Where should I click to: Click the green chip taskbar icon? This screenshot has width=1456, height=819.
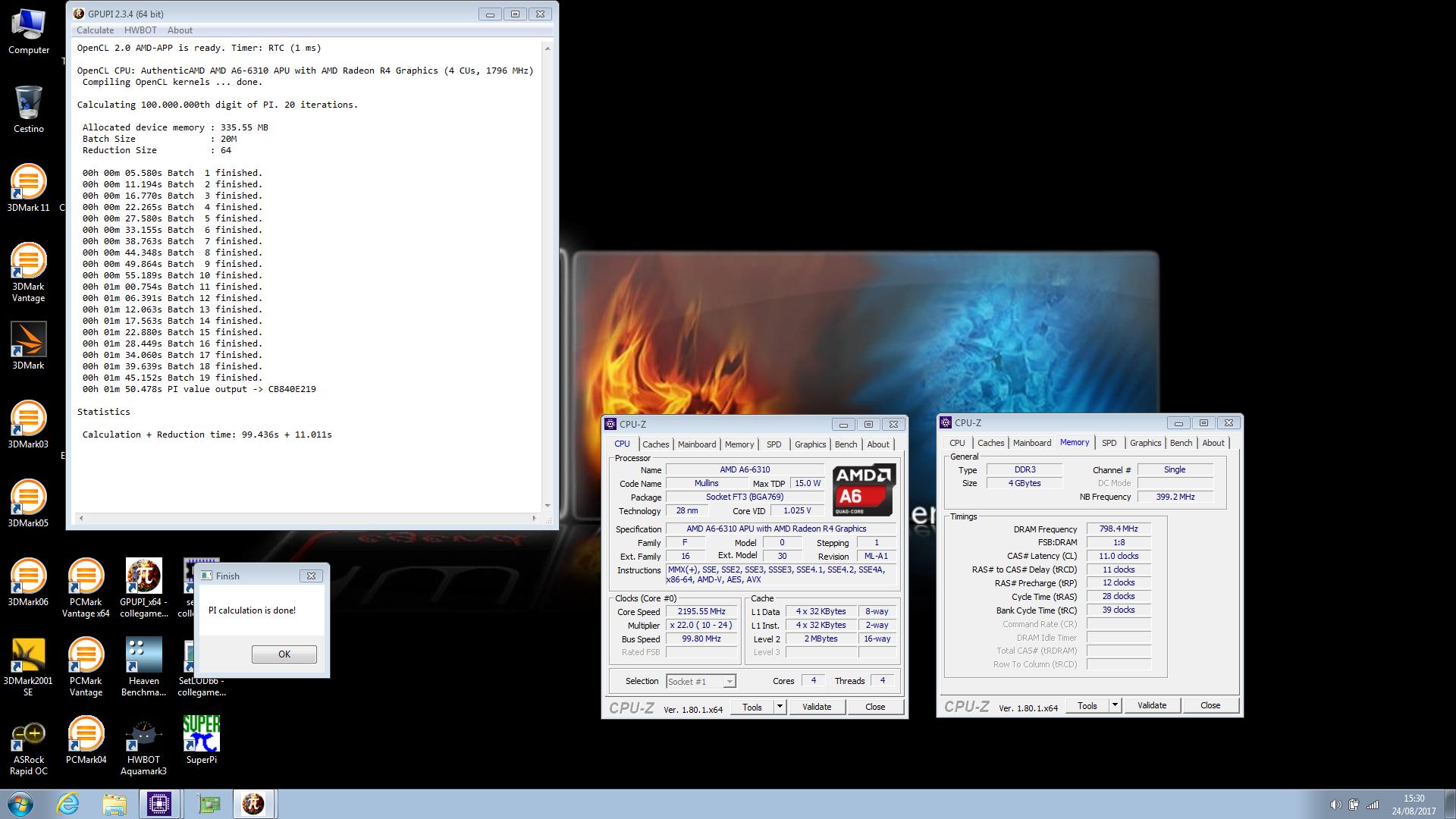click(x=207, y=804)
